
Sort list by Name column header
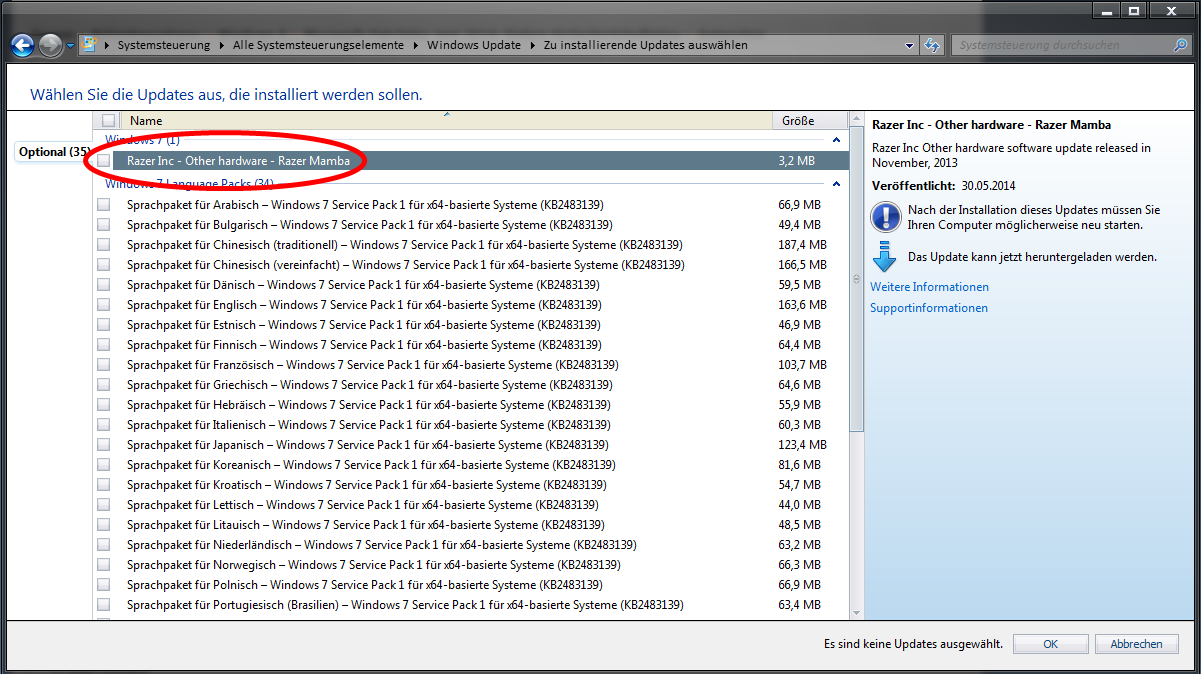click(446, 120)
